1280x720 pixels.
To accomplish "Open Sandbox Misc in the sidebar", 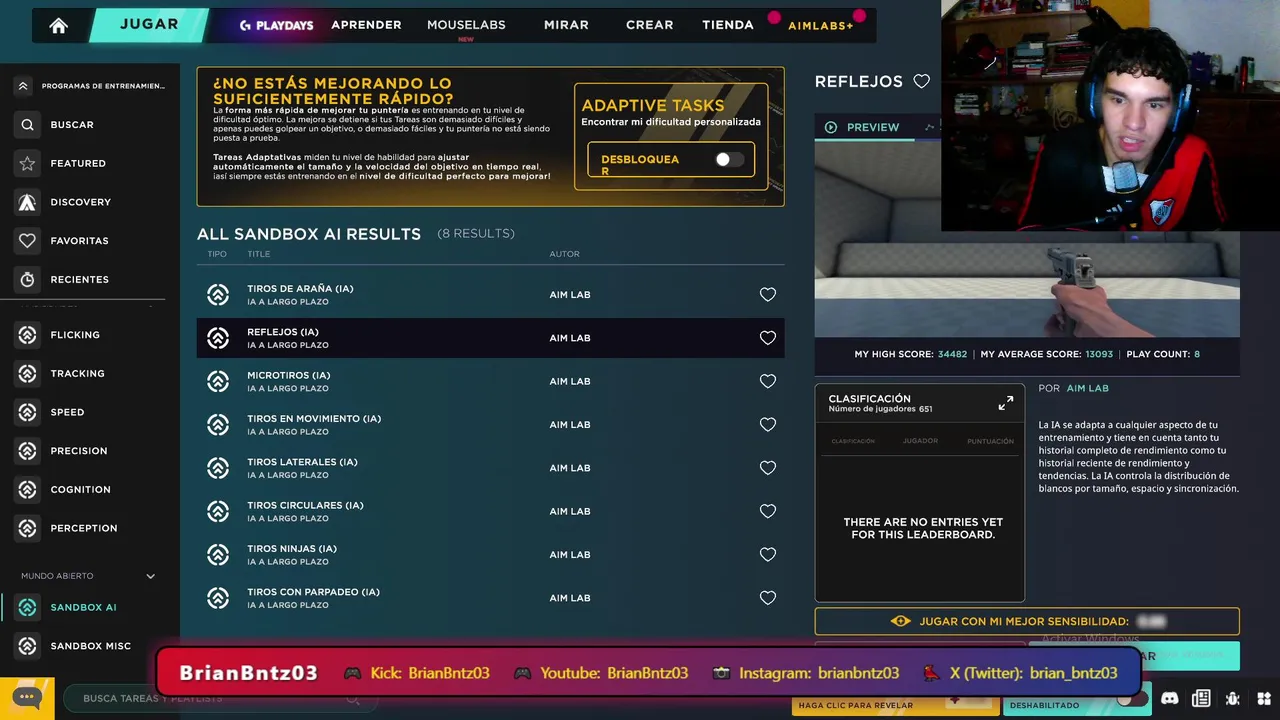I will tap(90, 646).
